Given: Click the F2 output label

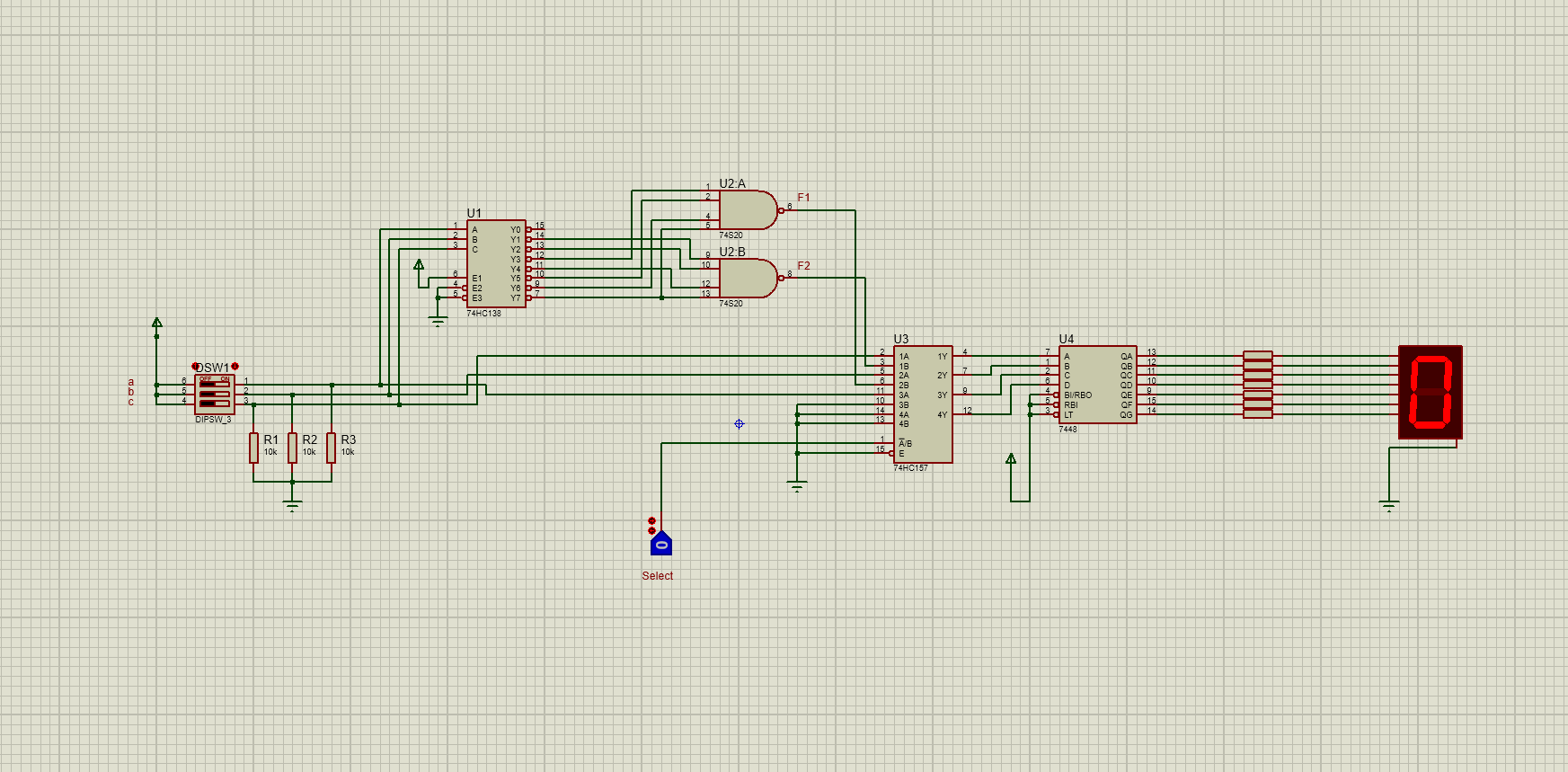Looking at the screenshot, I should pos(803,266).
